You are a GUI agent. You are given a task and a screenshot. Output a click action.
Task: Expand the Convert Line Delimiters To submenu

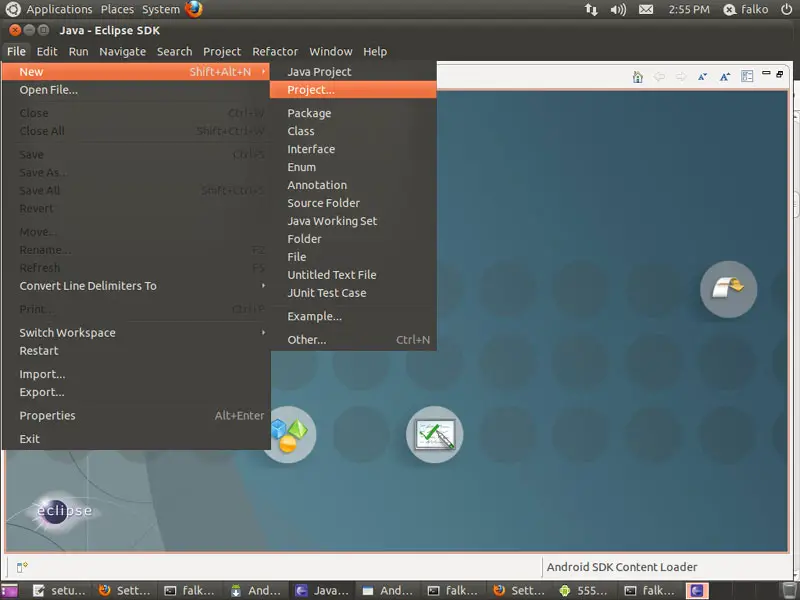tap(263, 286)
